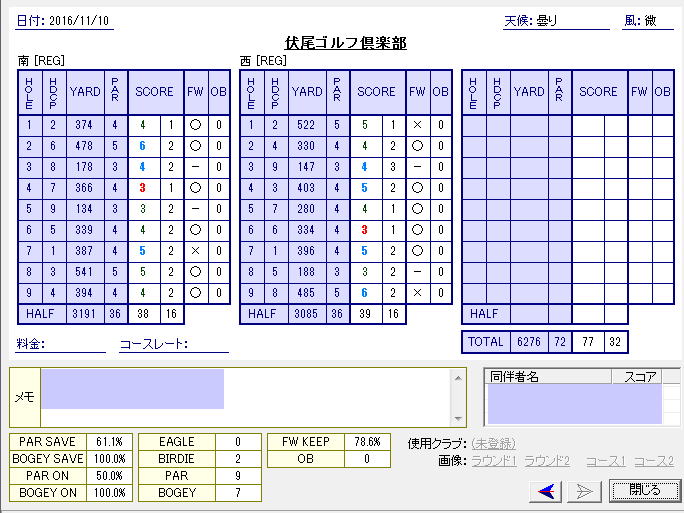Click the OB stat label in the summary

pyautogui.click(x=305, y=459)
